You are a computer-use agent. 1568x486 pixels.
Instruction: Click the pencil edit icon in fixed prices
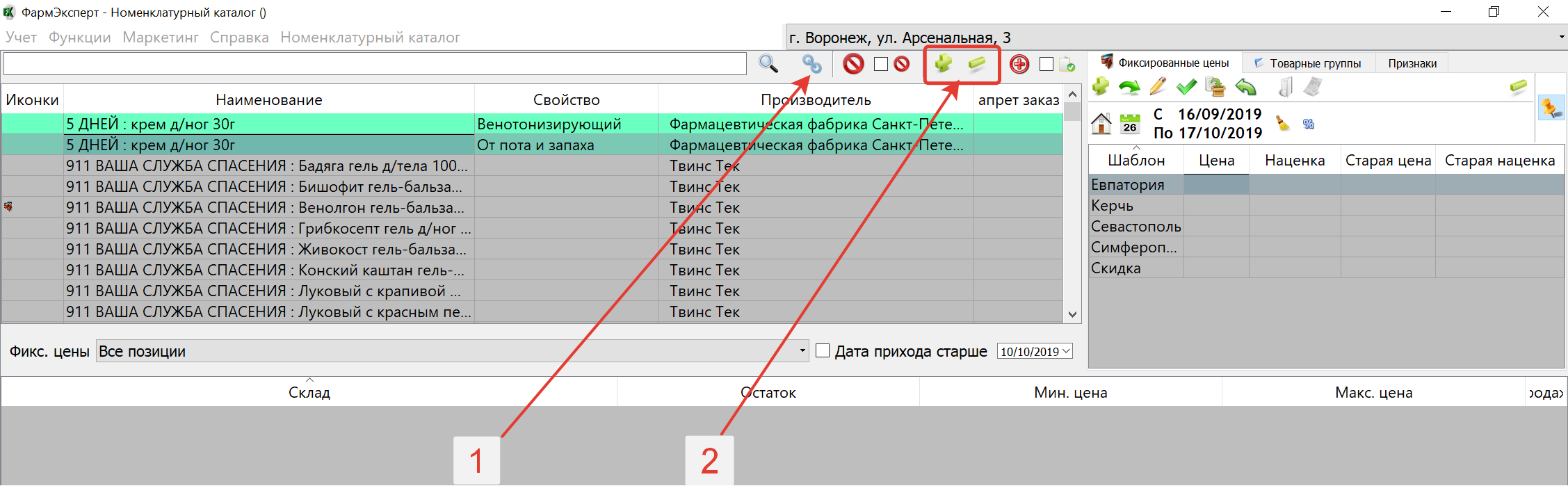tap(1158, 87)
